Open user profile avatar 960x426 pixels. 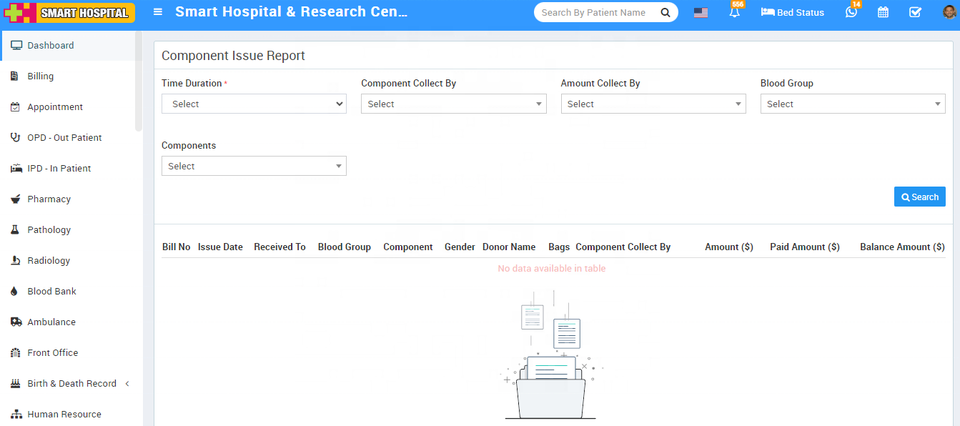(950, 12)
